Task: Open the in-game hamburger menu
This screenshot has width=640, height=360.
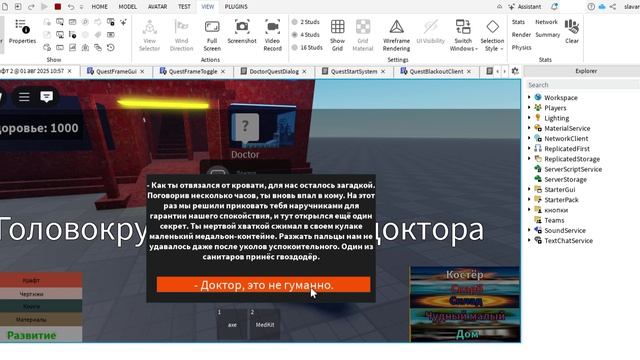Action: pyautogui.click(x=24, y=97)
